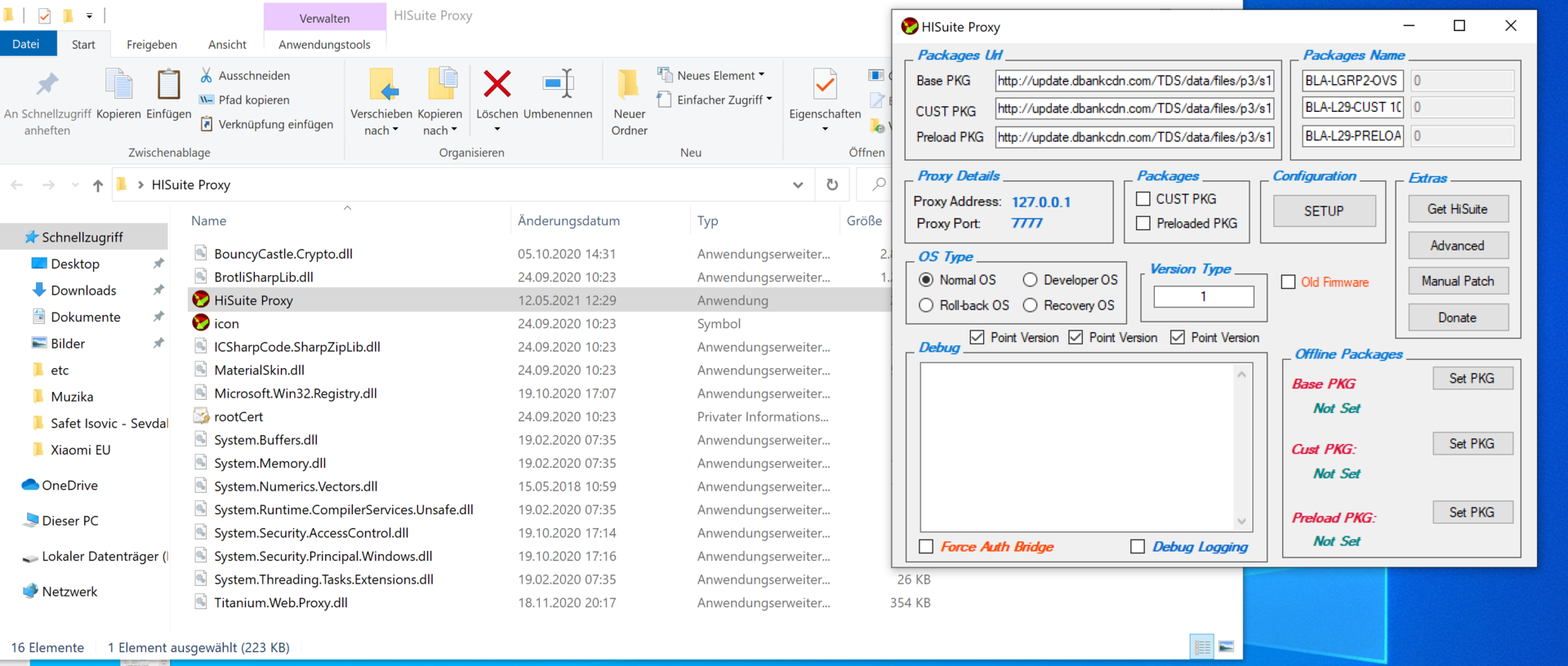Screen dimensions: 1568x666
Task: Switch to the Ansicht ribbon tab
Action: [x=227, y=44]
